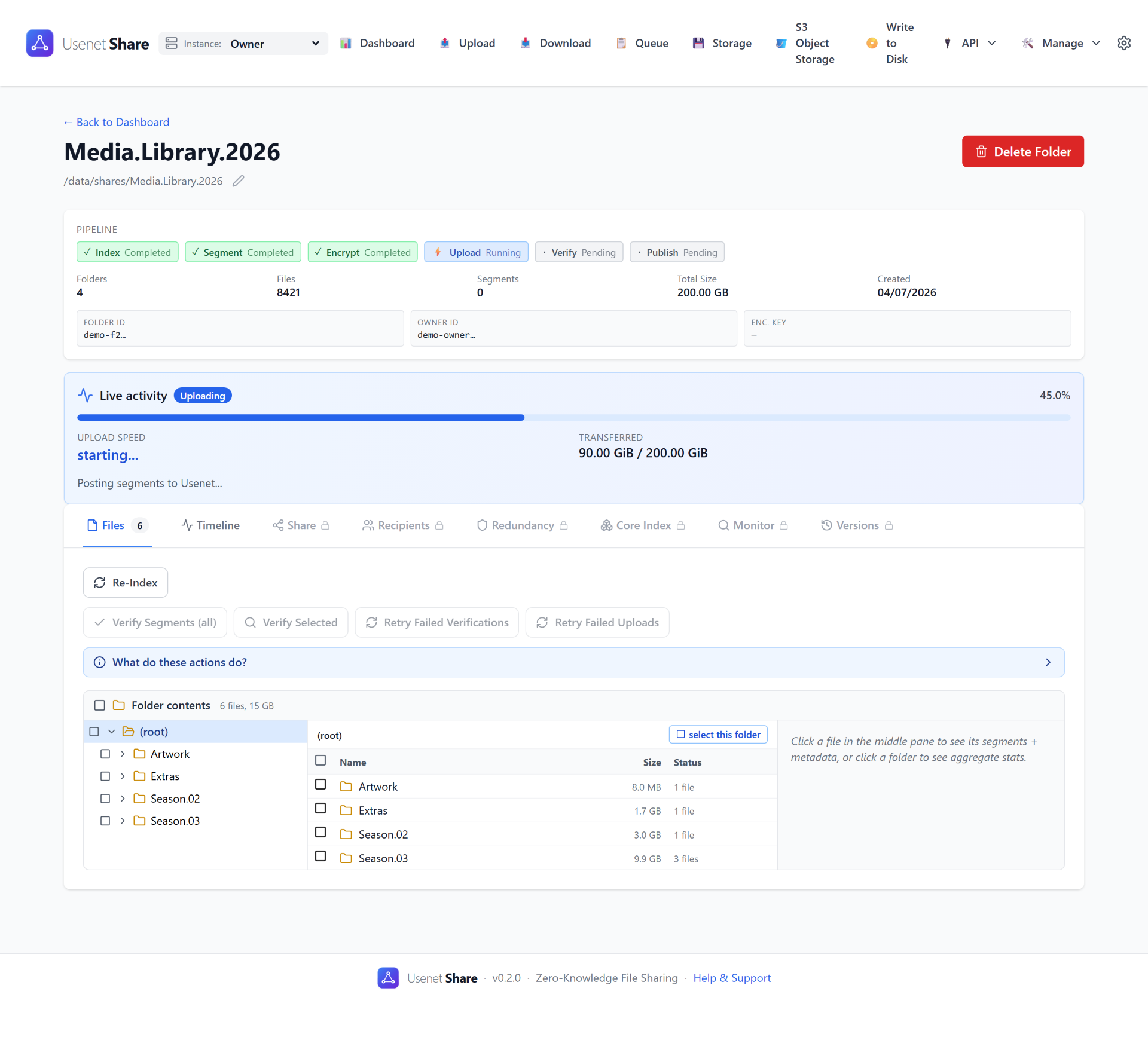Expand the Extras tree node
The width and height of the screenshot is (1148, 1040).
point(123,776)
